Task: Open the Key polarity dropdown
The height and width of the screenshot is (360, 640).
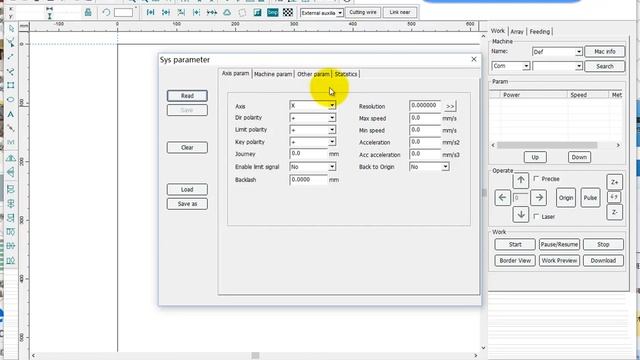Action: 332,142
